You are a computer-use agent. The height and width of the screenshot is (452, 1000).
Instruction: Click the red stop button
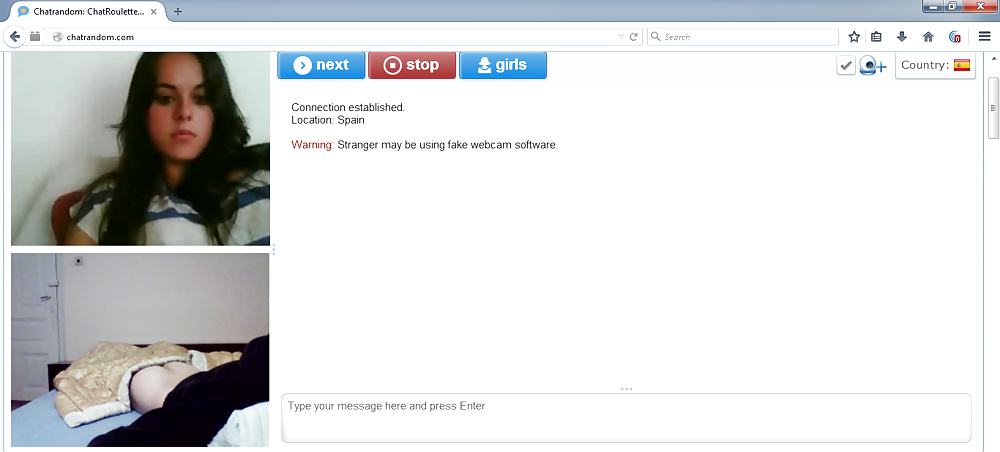click(x=412, y=64)
